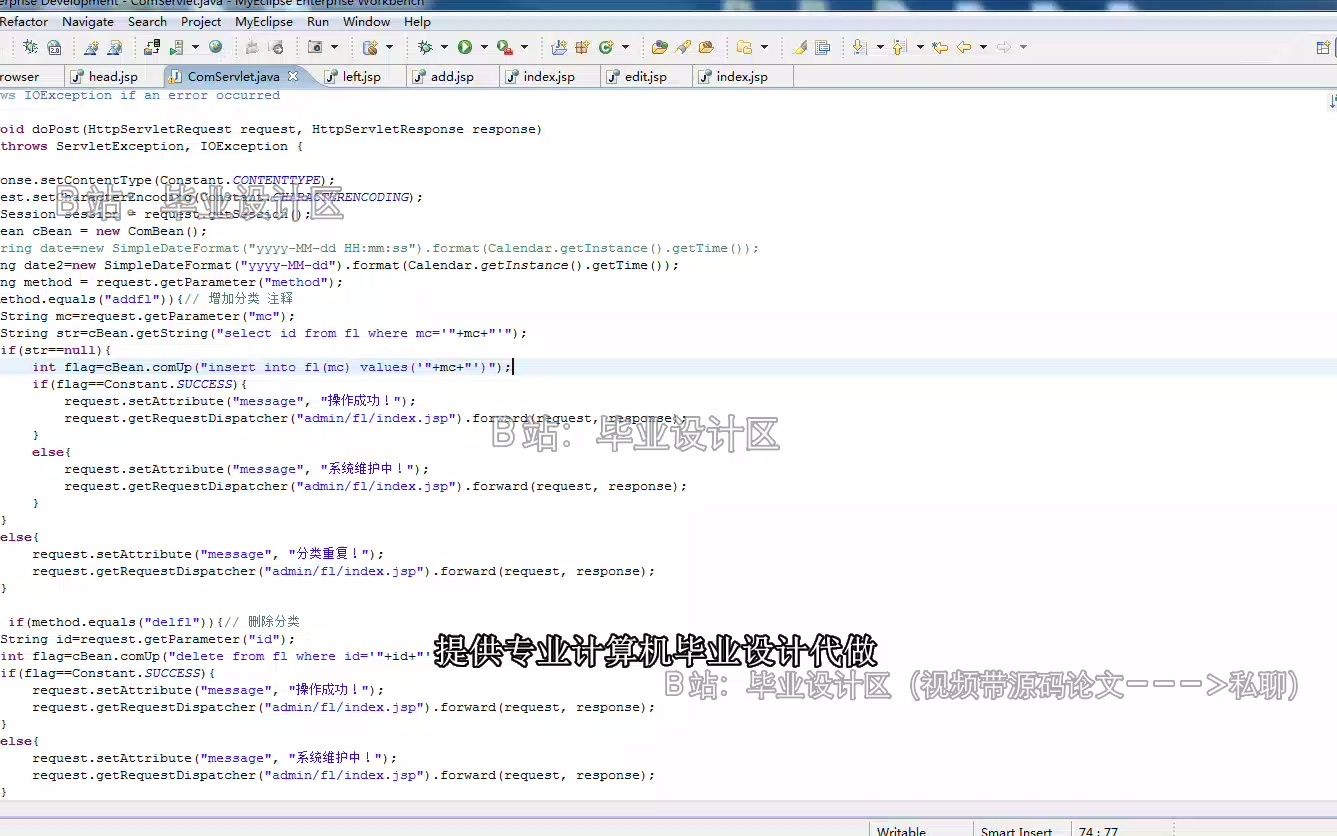Click the "if(str==null){" code line
This screenshot has height=836, width=1337.
coord(56,350)
